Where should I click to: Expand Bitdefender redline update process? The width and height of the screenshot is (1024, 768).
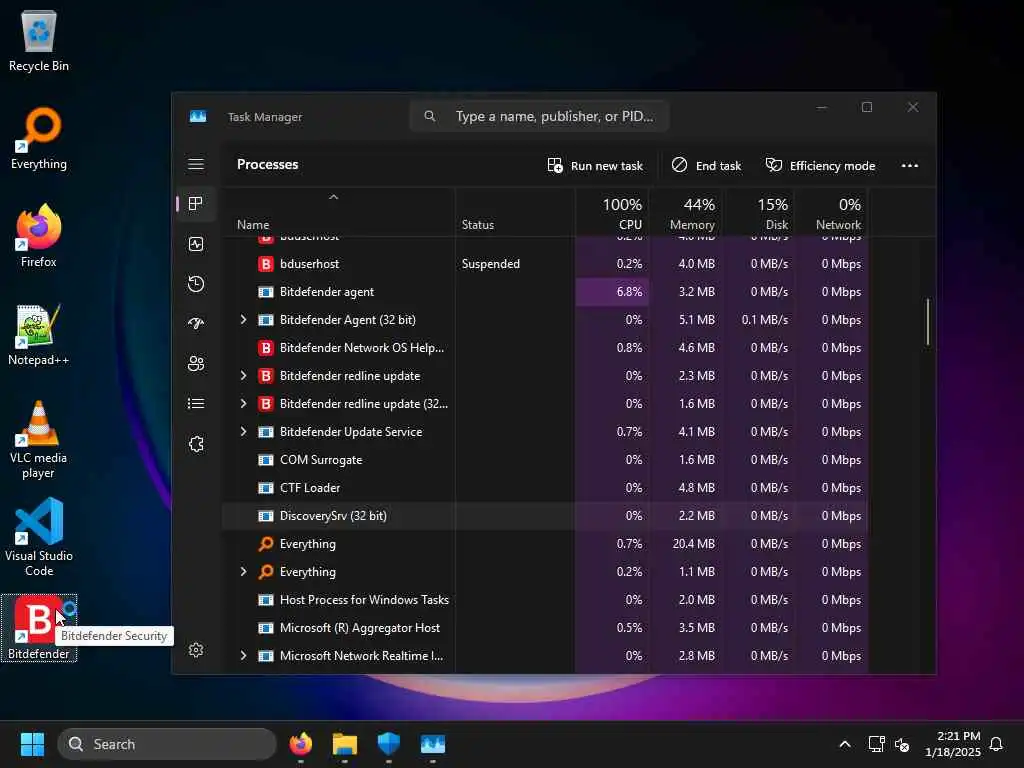coord(244,376)
